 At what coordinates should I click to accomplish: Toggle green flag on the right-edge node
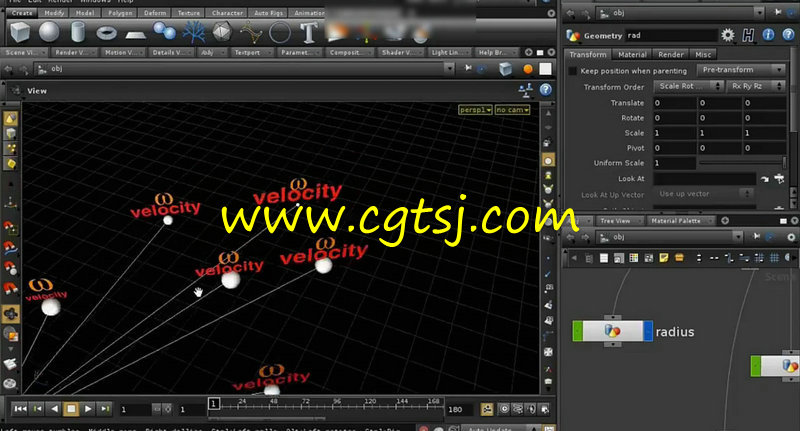pos(756,366)
